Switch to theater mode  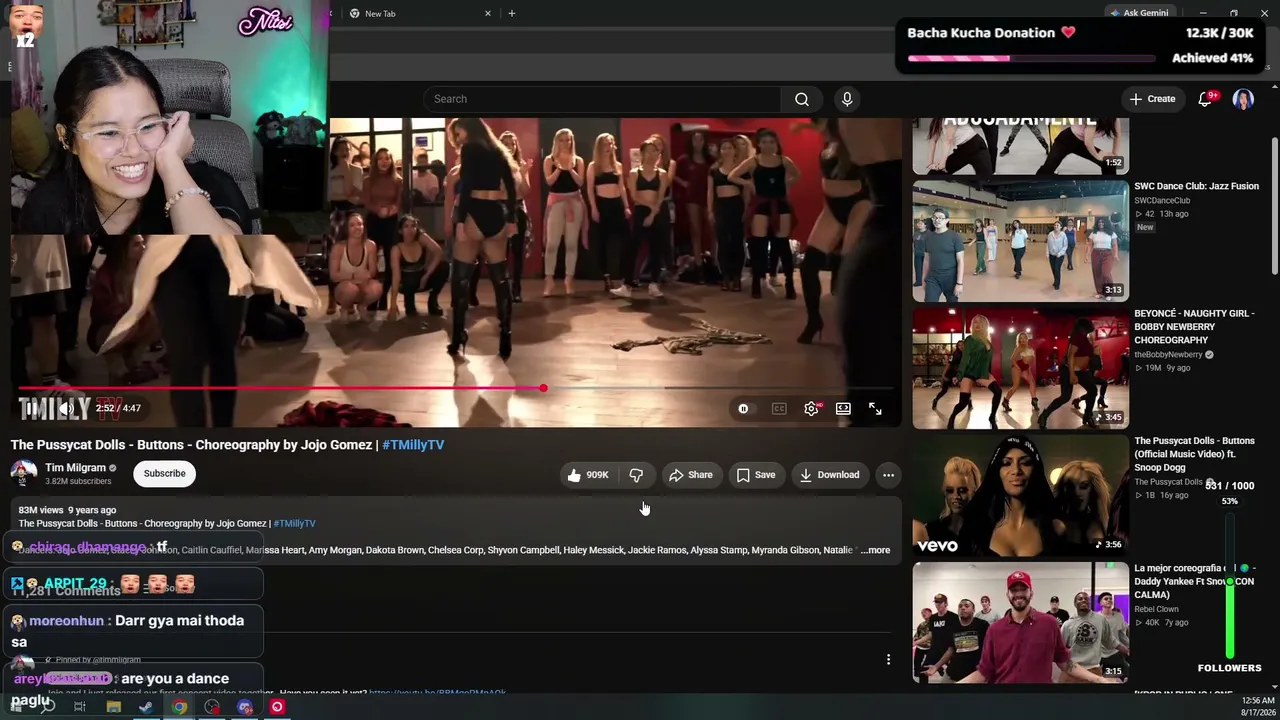(x=843, y=408)
